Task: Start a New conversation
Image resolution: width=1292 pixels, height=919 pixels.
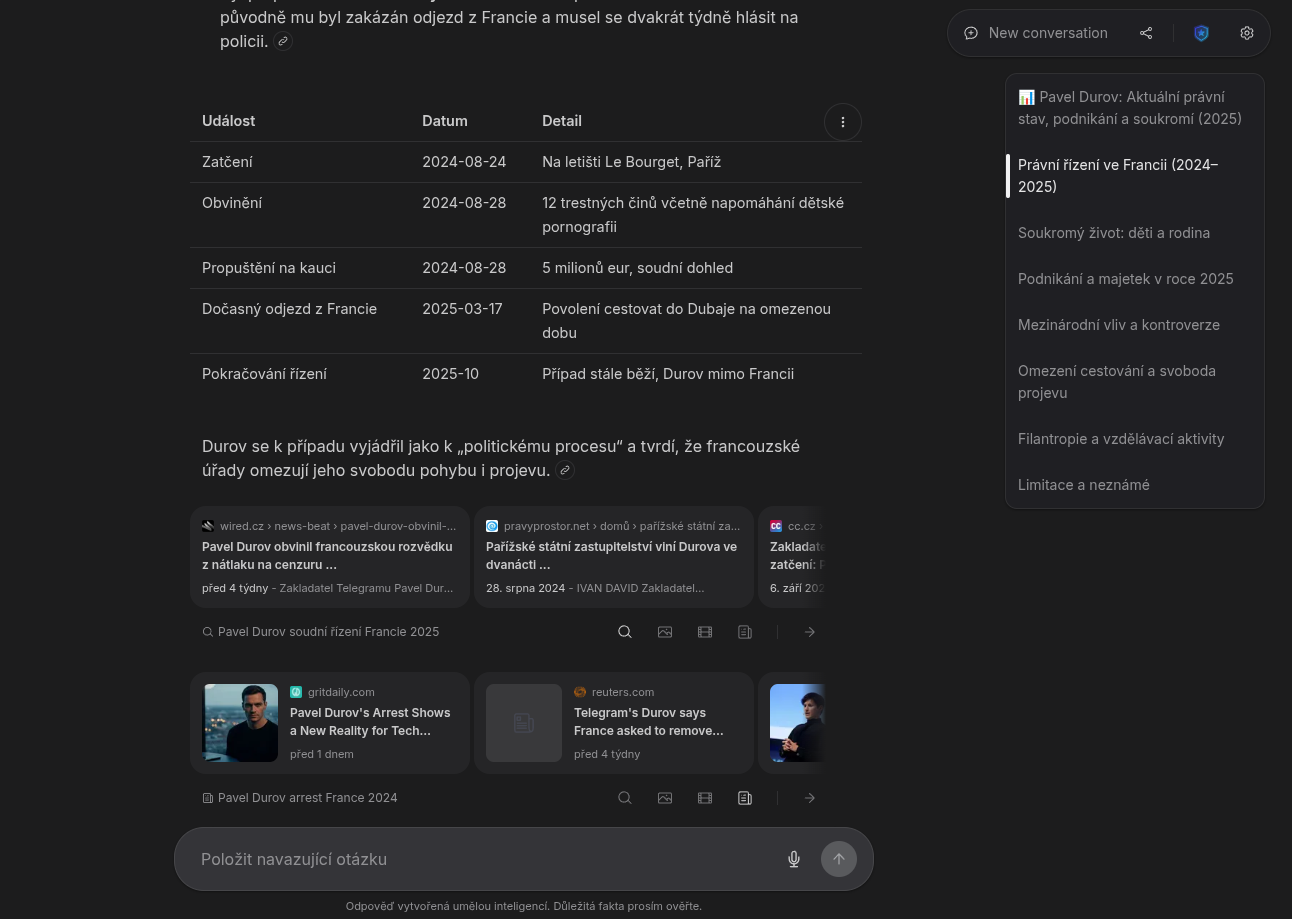Action: click(1036, 33)
